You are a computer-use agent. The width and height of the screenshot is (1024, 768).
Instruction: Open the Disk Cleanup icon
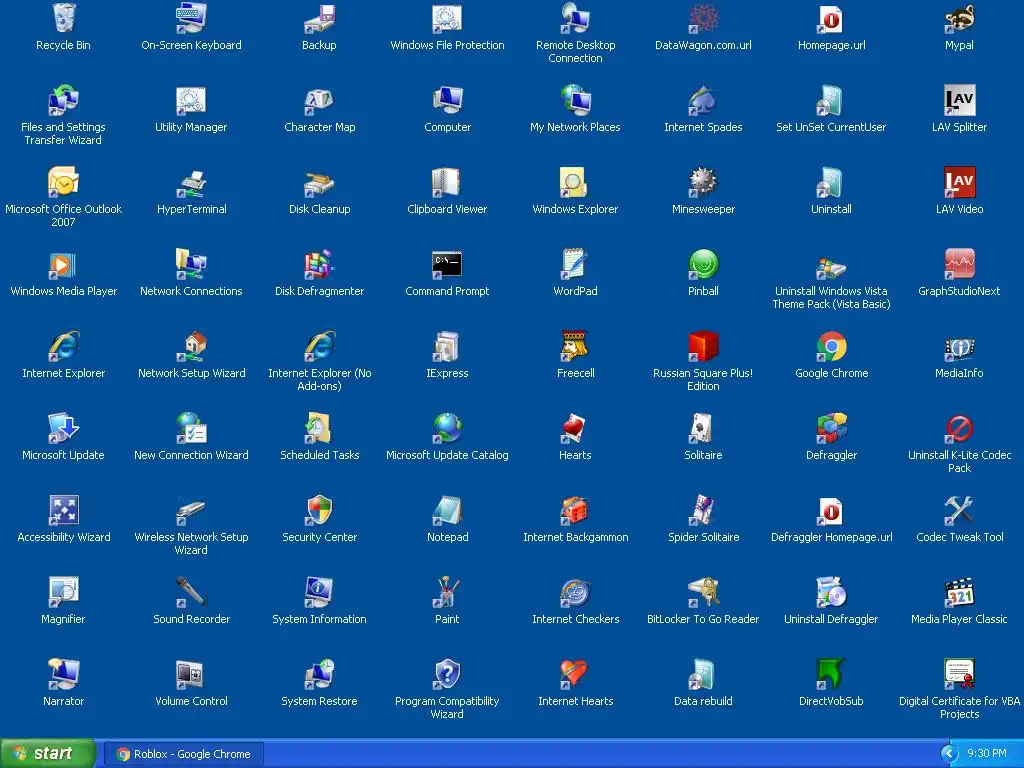point(319,182)
